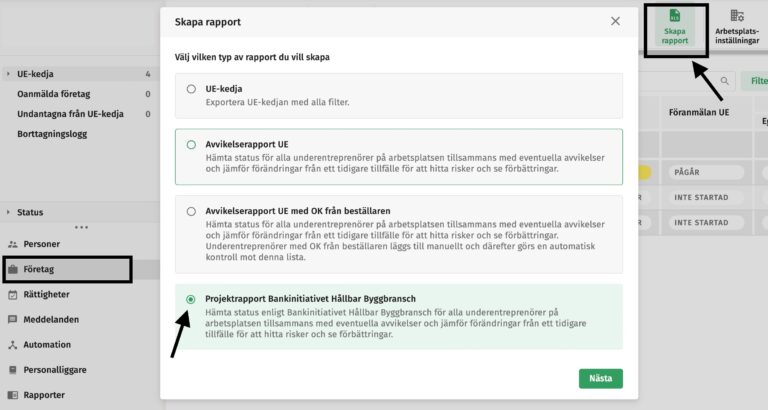Expand the Status section
Screen dimensions: 768x410
tap(8, 212)
